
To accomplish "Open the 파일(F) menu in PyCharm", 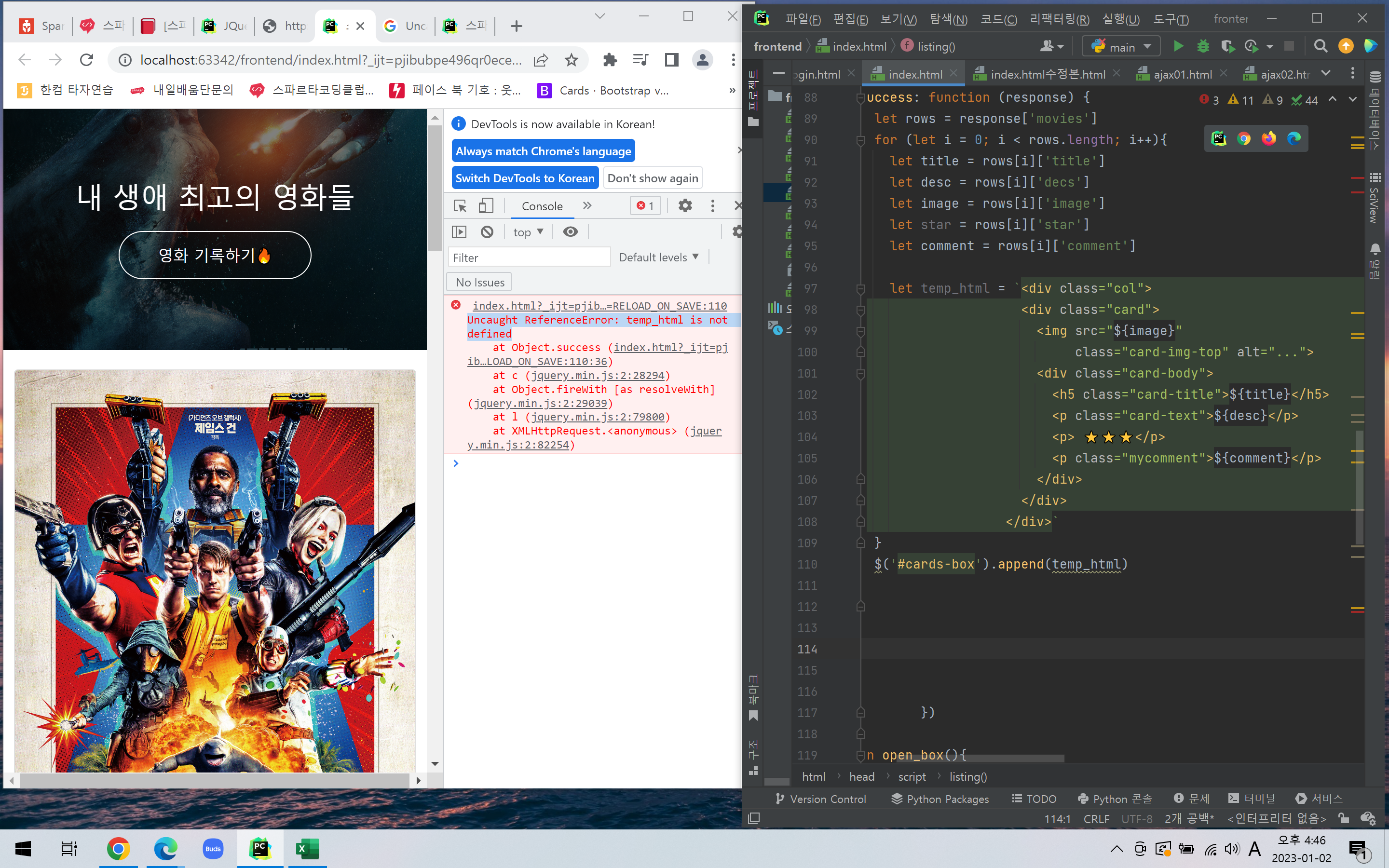I will tap(803, 19).
